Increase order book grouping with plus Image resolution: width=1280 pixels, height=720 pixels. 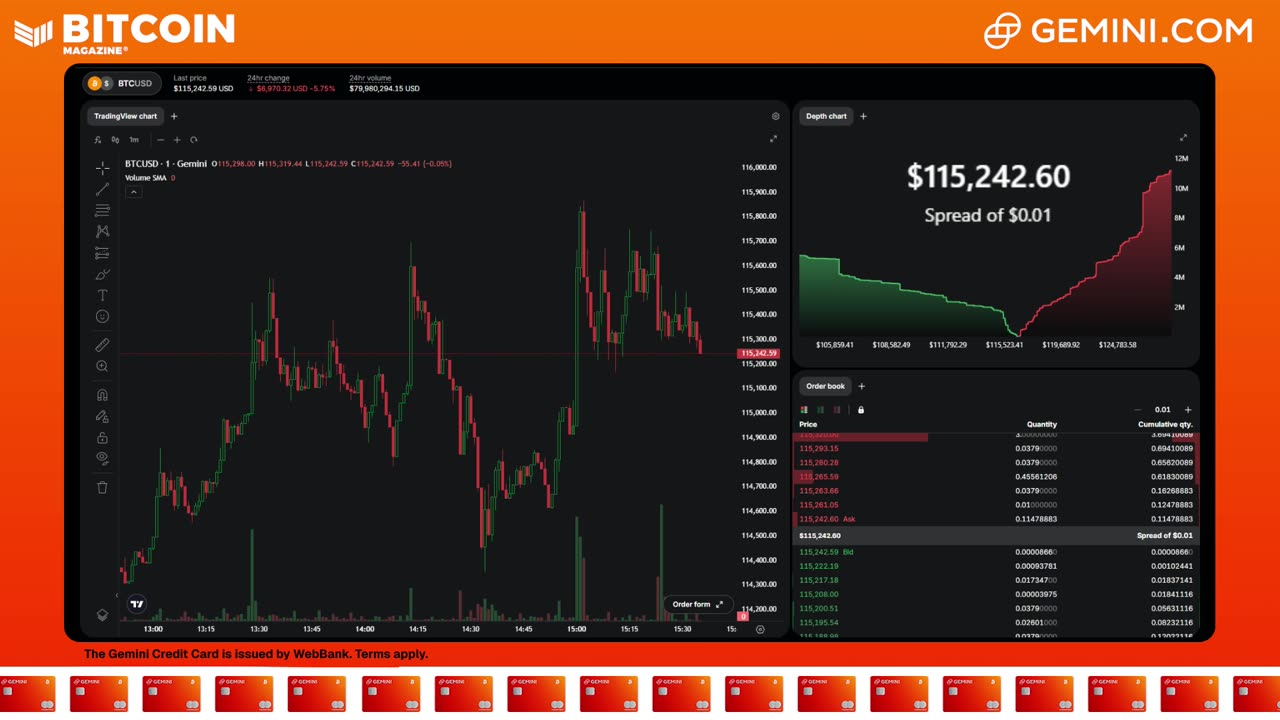1188,409
